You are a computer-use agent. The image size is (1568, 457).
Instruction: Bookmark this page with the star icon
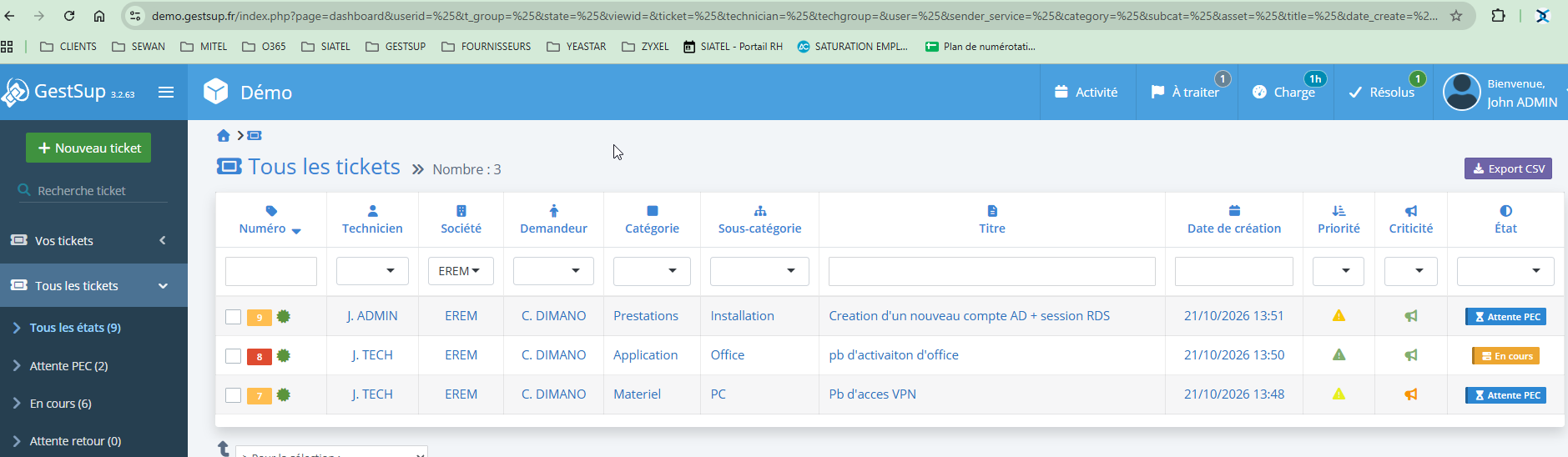[1456, 16]
